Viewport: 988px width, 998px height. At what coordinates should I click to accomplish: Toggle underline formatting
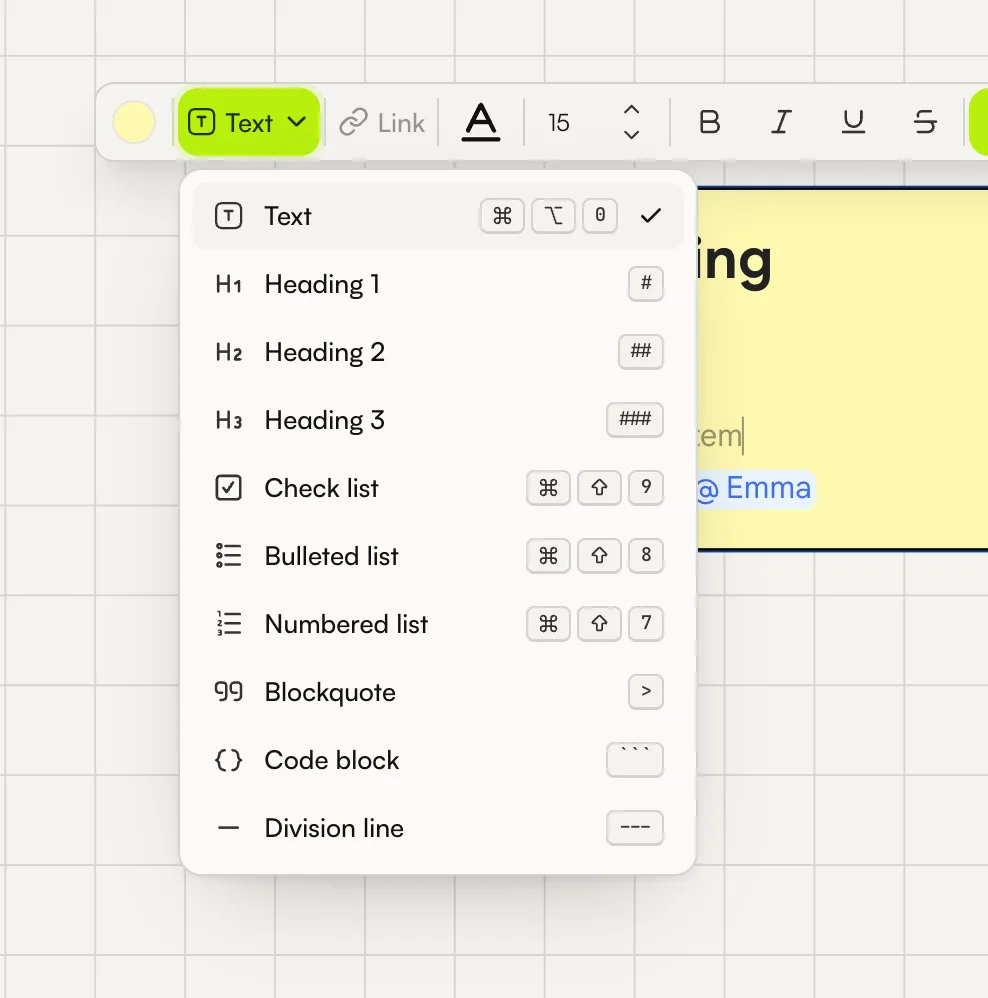[853, 122]
